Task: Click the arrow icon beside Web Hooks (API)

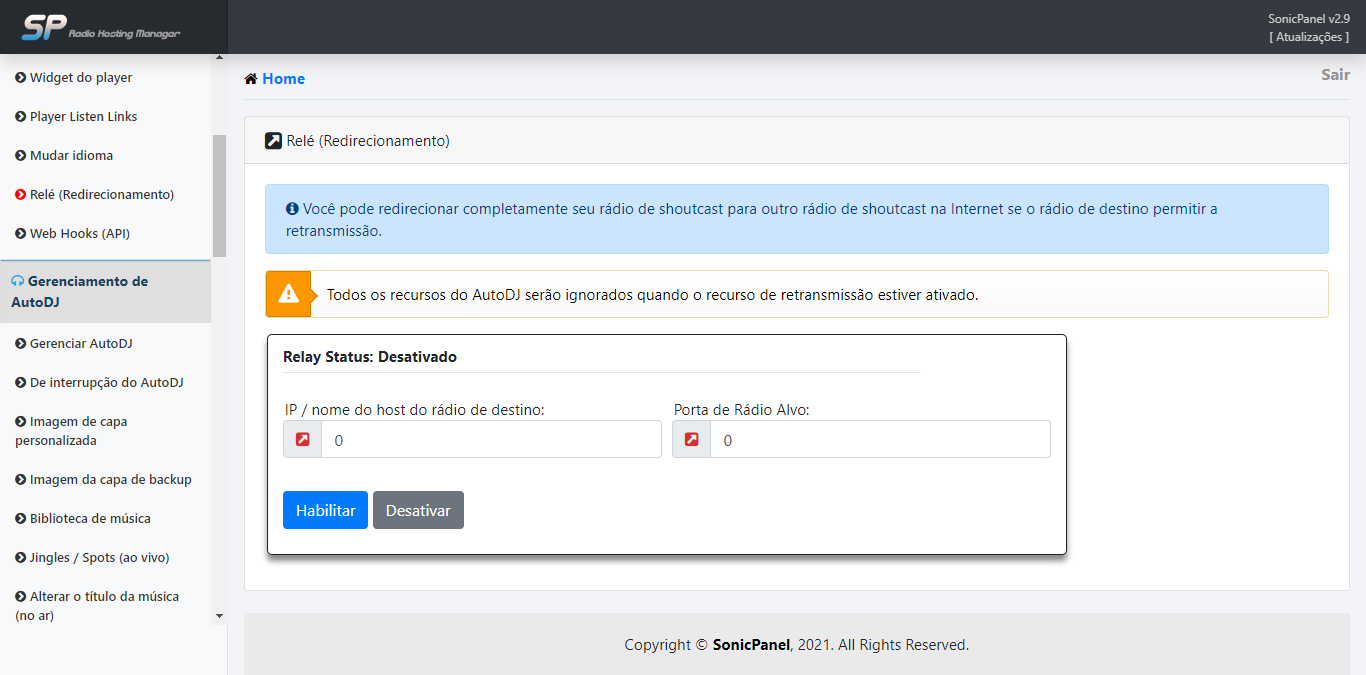Action: coord(21,234)
